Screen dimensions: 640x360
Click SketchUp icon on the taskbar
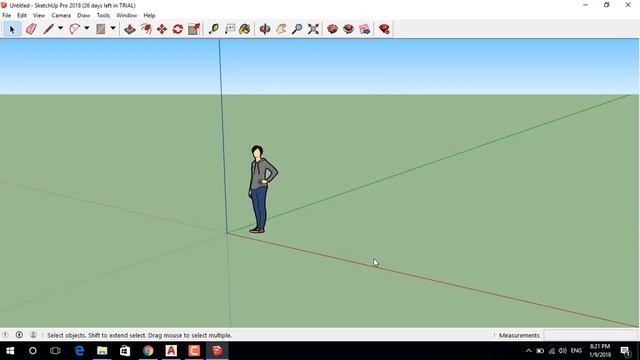(x=217, y=351)
